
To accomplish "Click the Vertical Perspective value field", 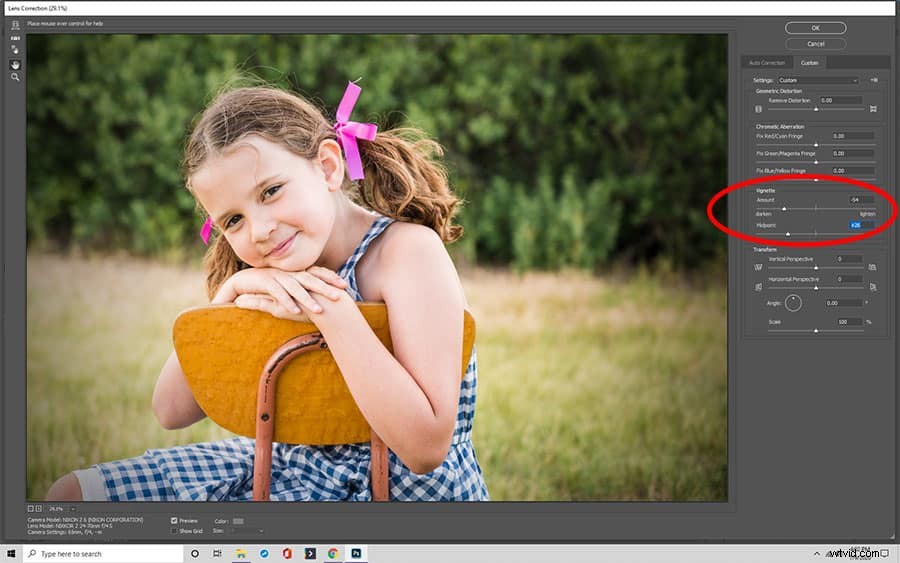I will 849,259.
